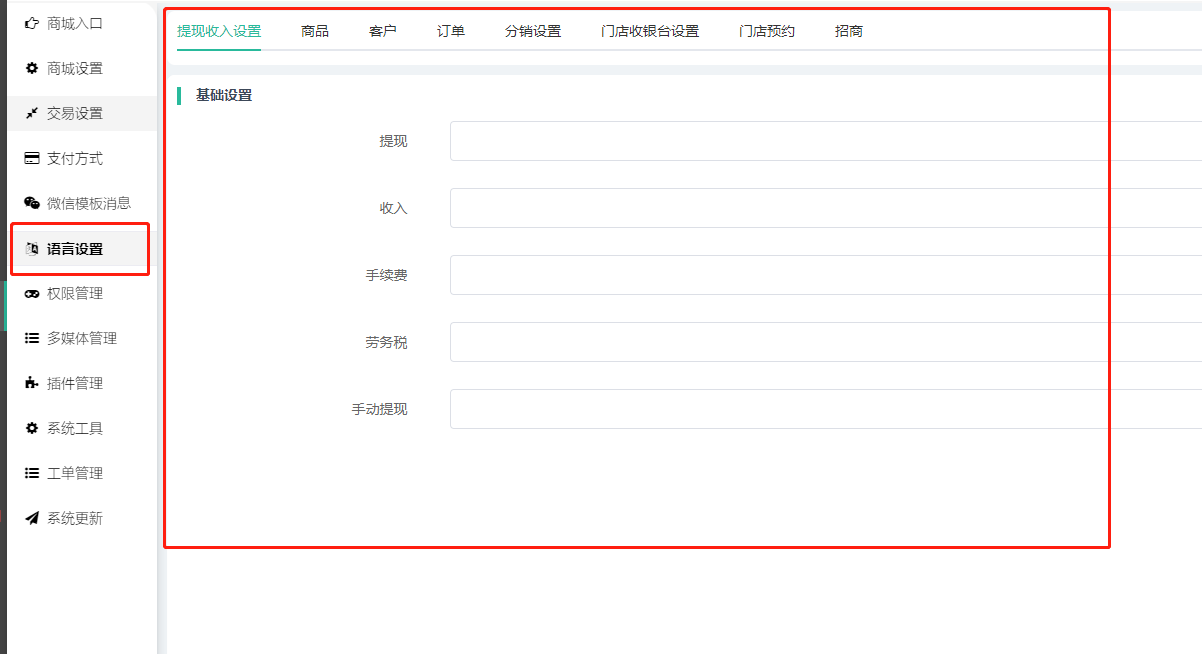Select the 门店预约 tab
This screenshot has width=1202, height=654.
[767, 31]
